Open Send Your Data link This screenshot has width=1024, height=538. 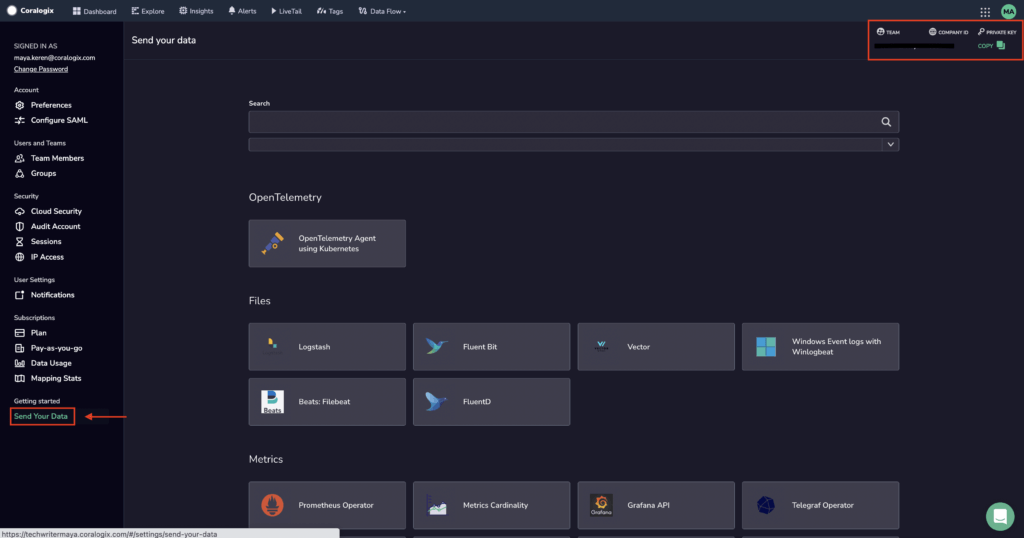coord(40,417)
